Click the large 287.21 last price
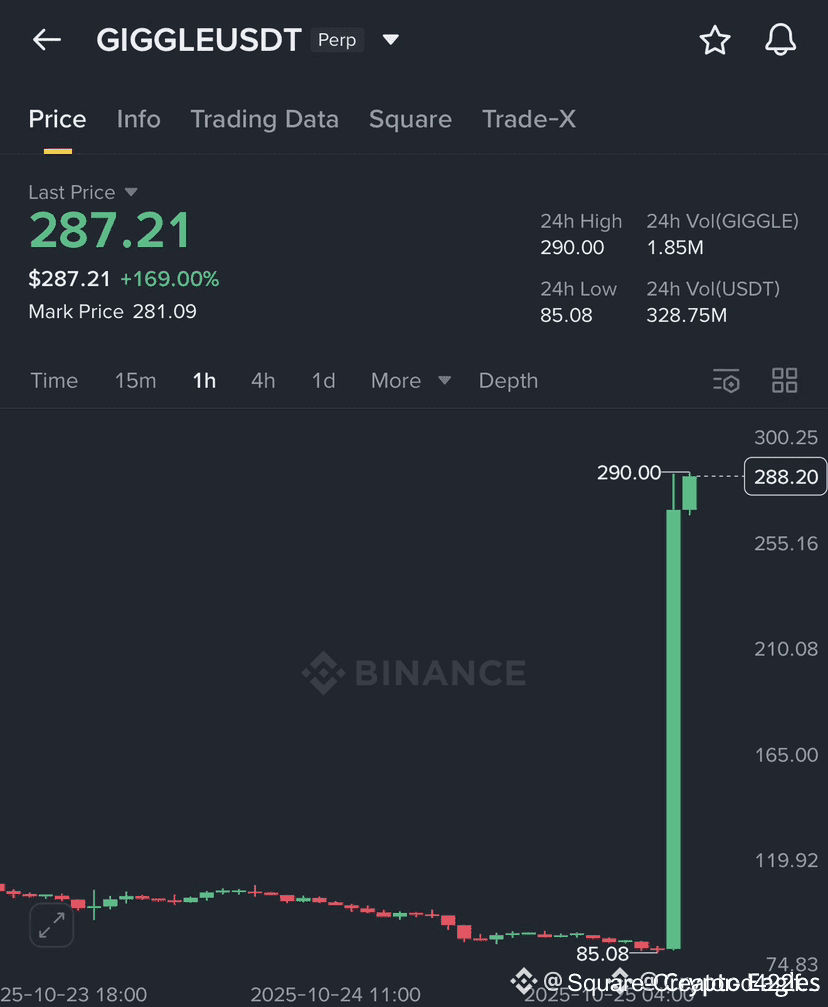The image size is (828, 1007). (110, 230)
